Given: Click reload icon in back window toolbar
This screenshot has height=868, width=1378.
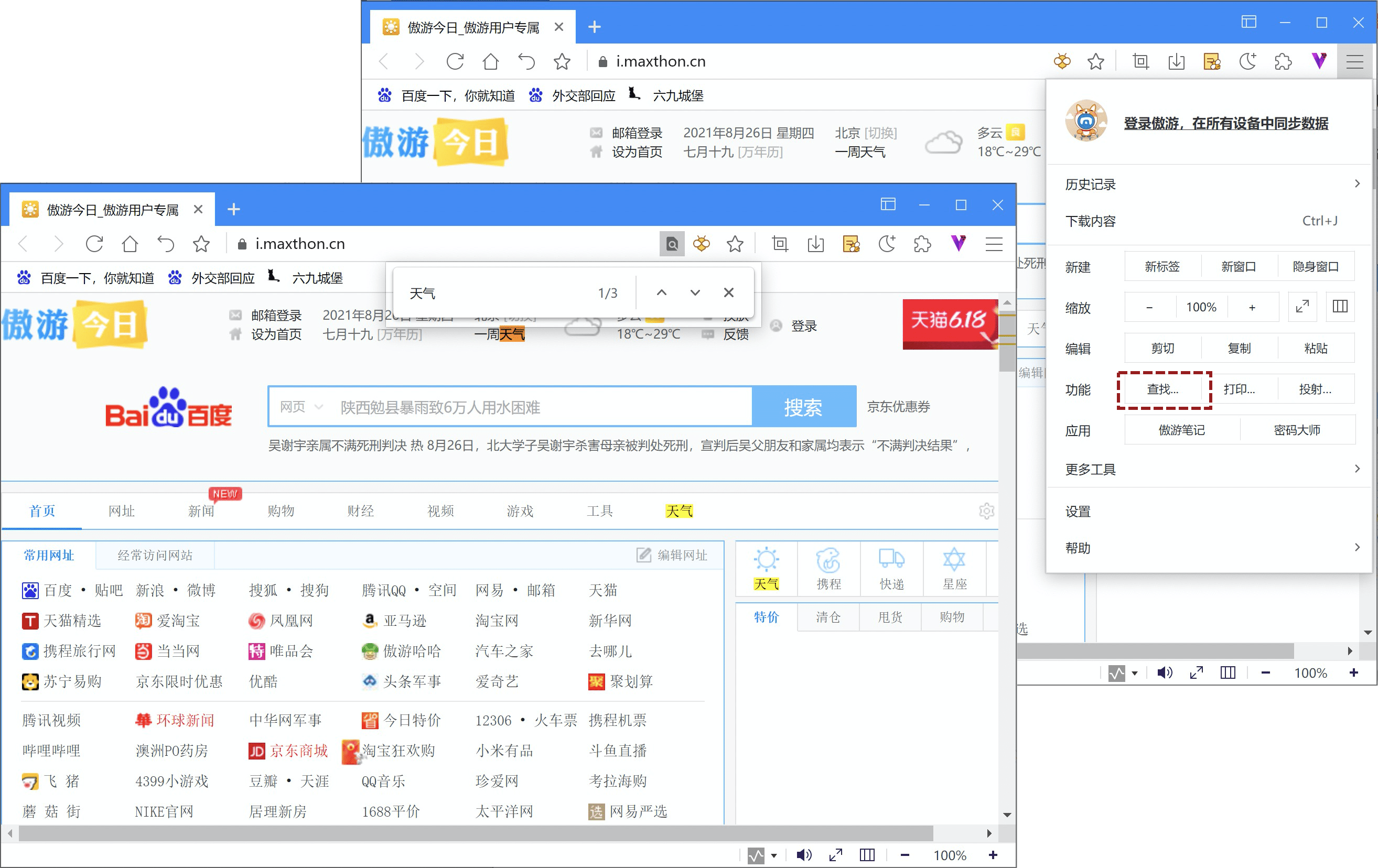Looking at the screenshot, I should [x=455, y=61].
